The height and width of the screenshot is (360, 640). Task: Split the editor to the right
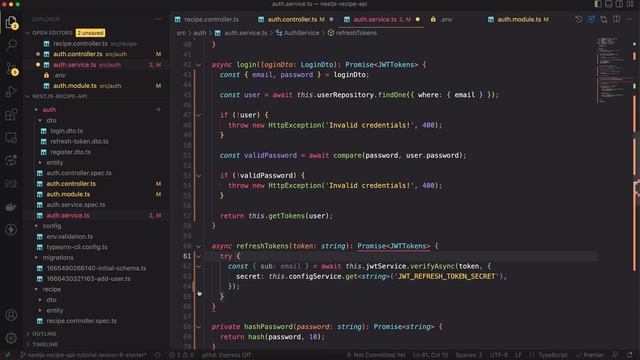tap(617, 19)
